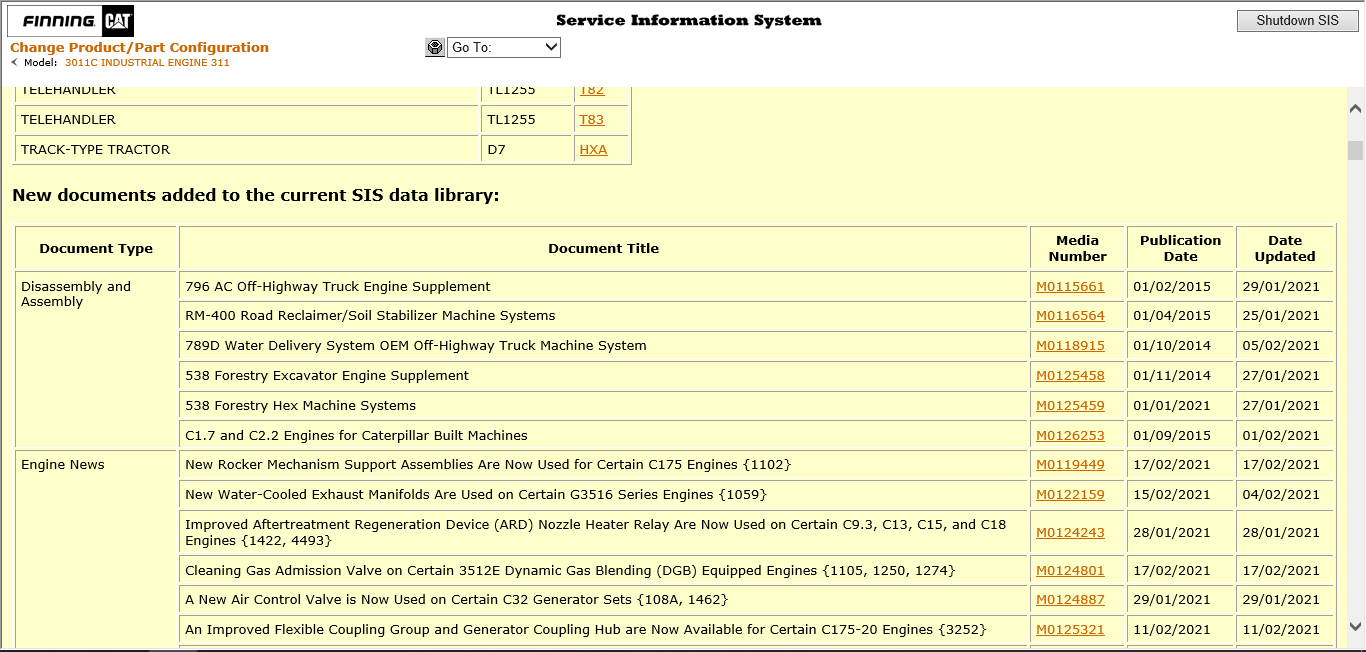The height and width of the screenshot is (652, 1366).
Task: Click the wheel icon beside the Go To dropdown
Action: tap(434, 47)
